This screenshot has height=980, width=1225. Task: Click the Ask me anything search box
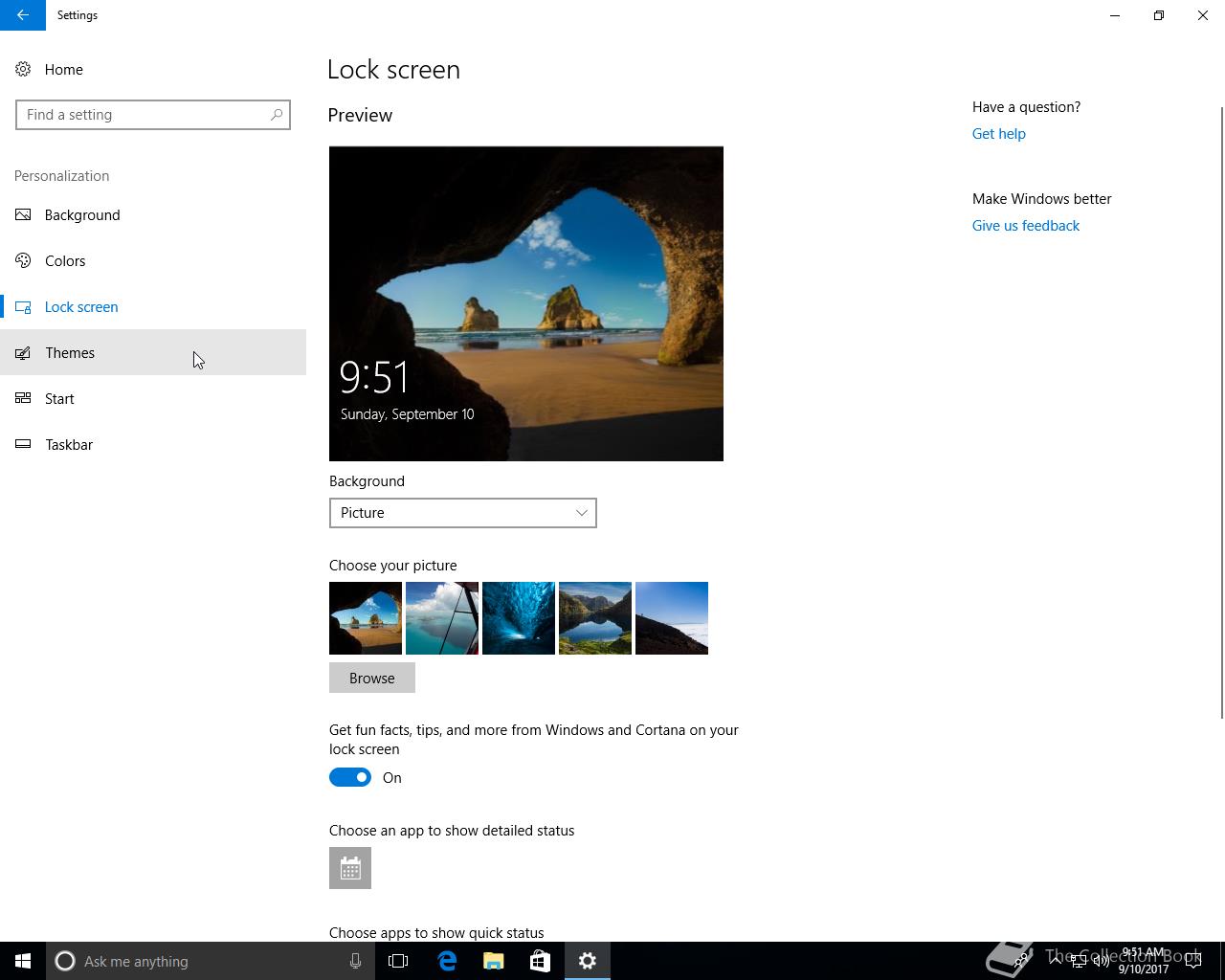211,961
